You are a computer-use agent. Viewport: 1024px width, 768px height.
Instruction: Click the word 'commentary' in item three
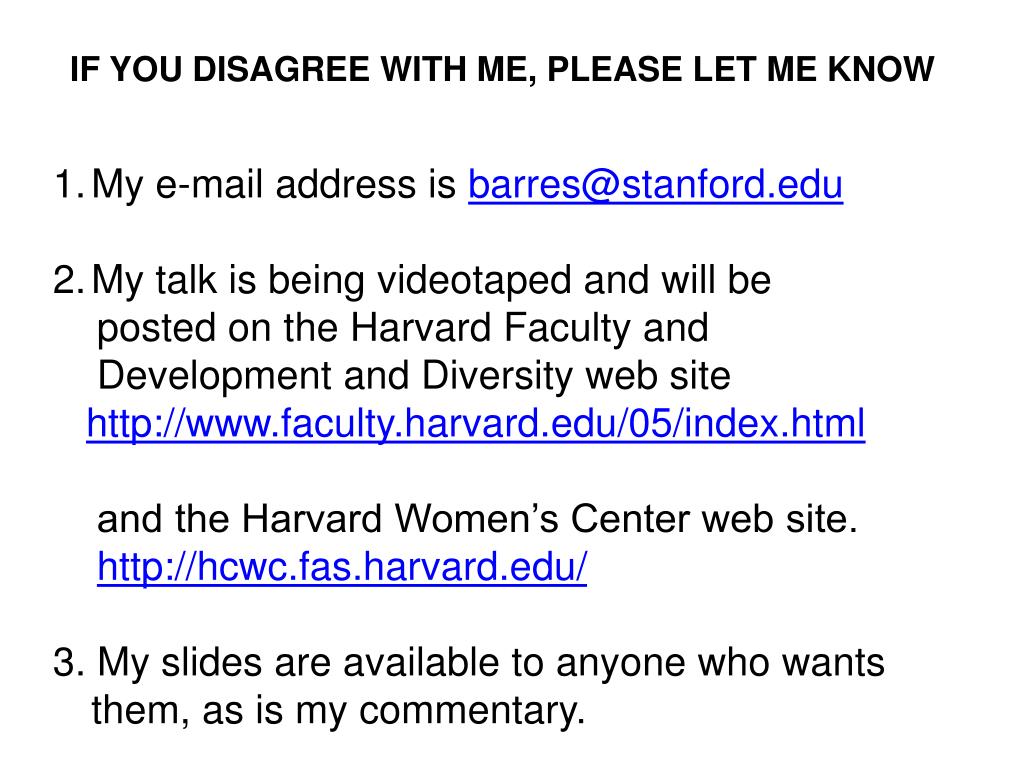coord(468,712)
